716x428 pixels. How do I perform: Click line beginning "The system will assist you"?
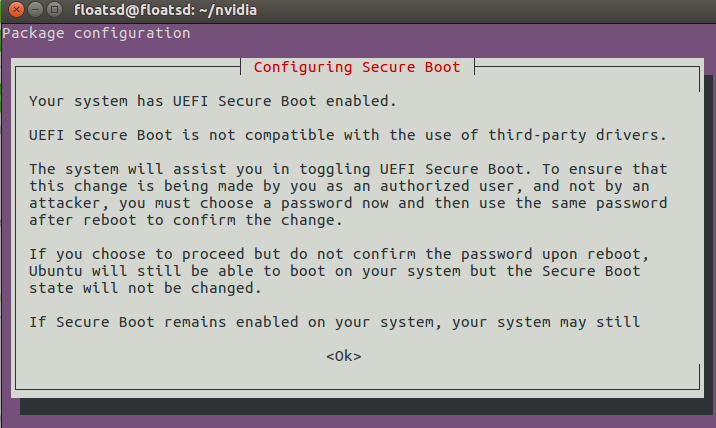[x=348, y=169]
